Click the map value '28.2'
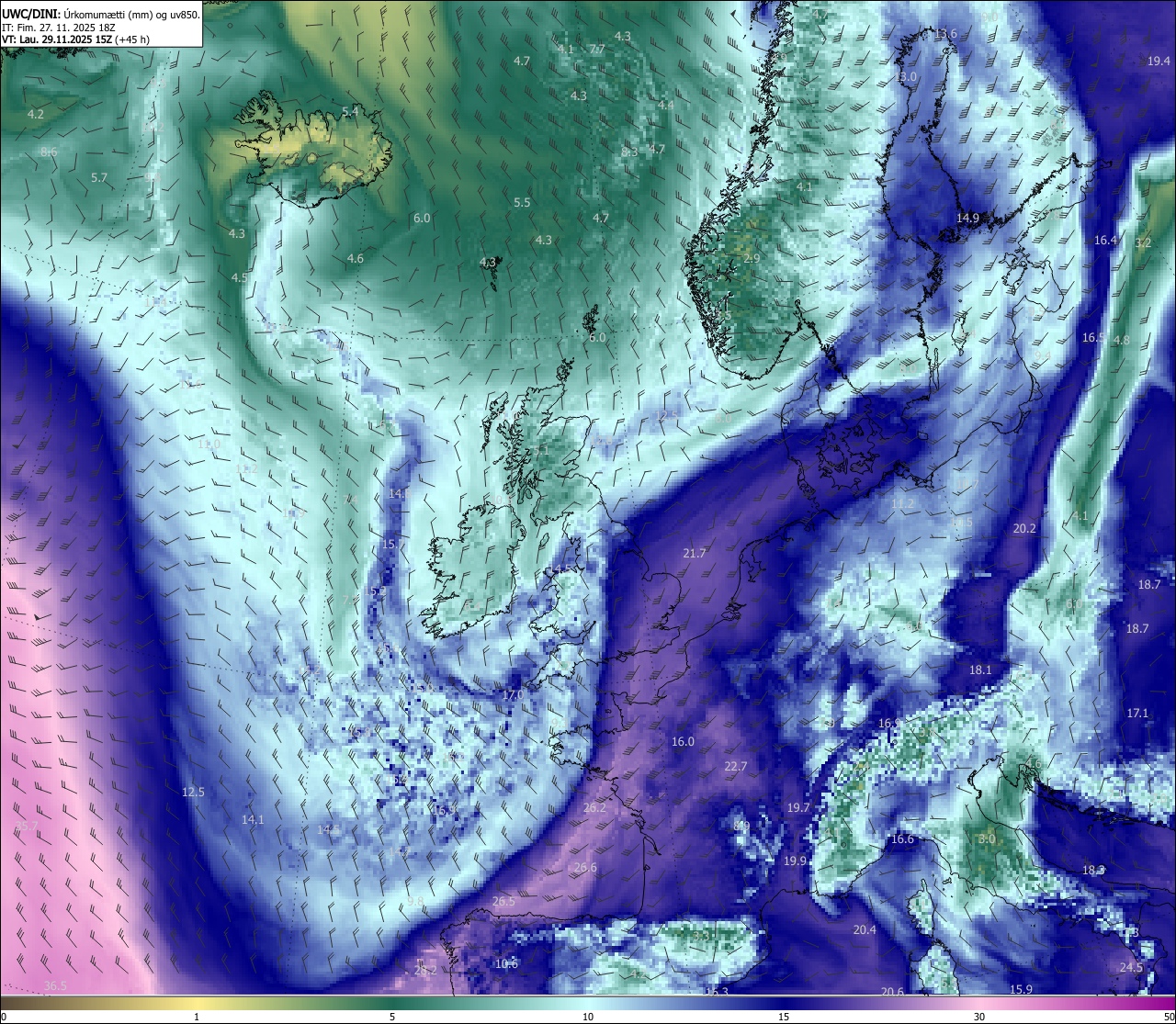The height and width of the screenshot is (1024, 1176). pyautogui.click(x=425, y=970)
